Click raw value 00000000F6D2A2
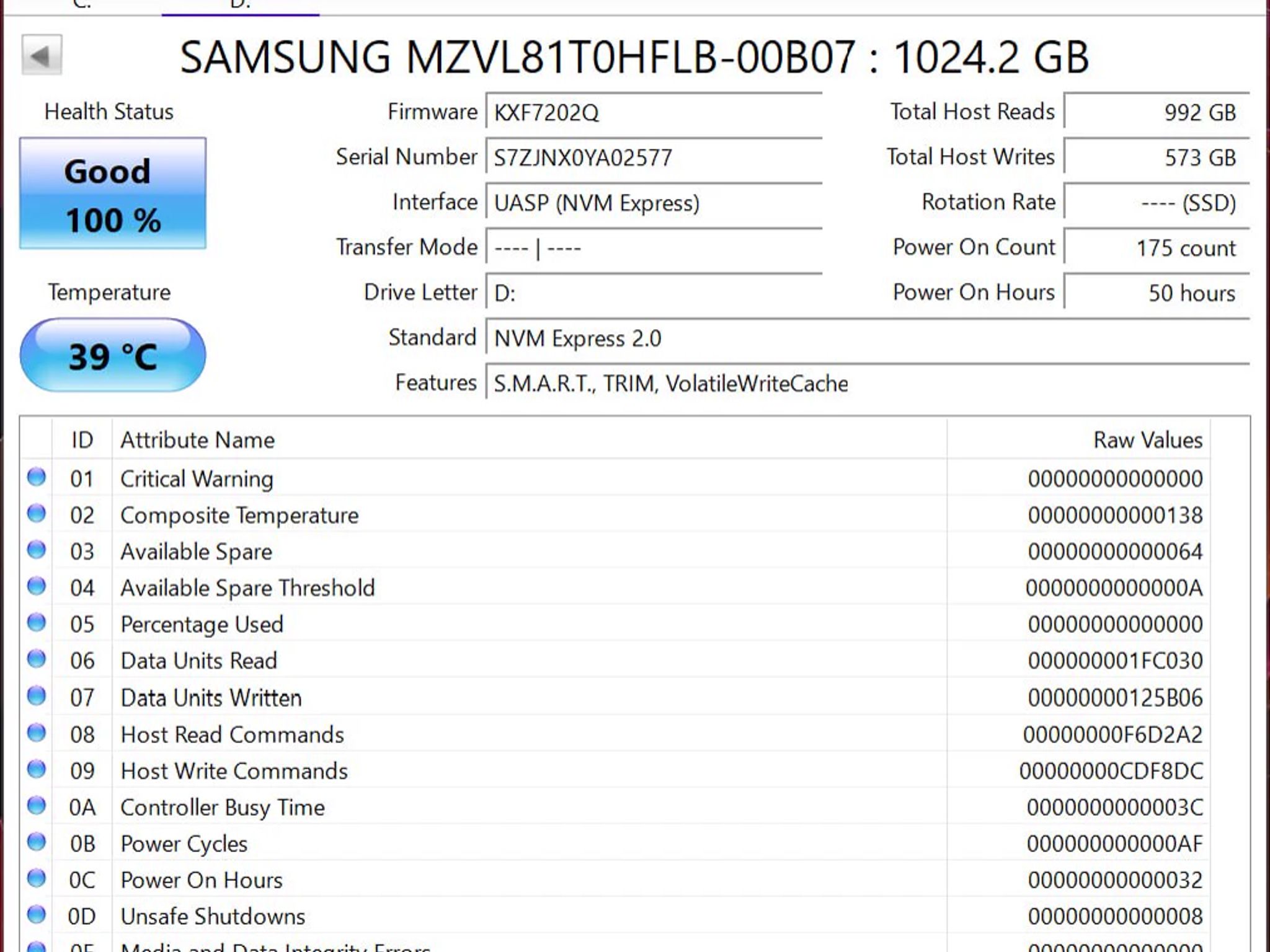 point(1113,734)
